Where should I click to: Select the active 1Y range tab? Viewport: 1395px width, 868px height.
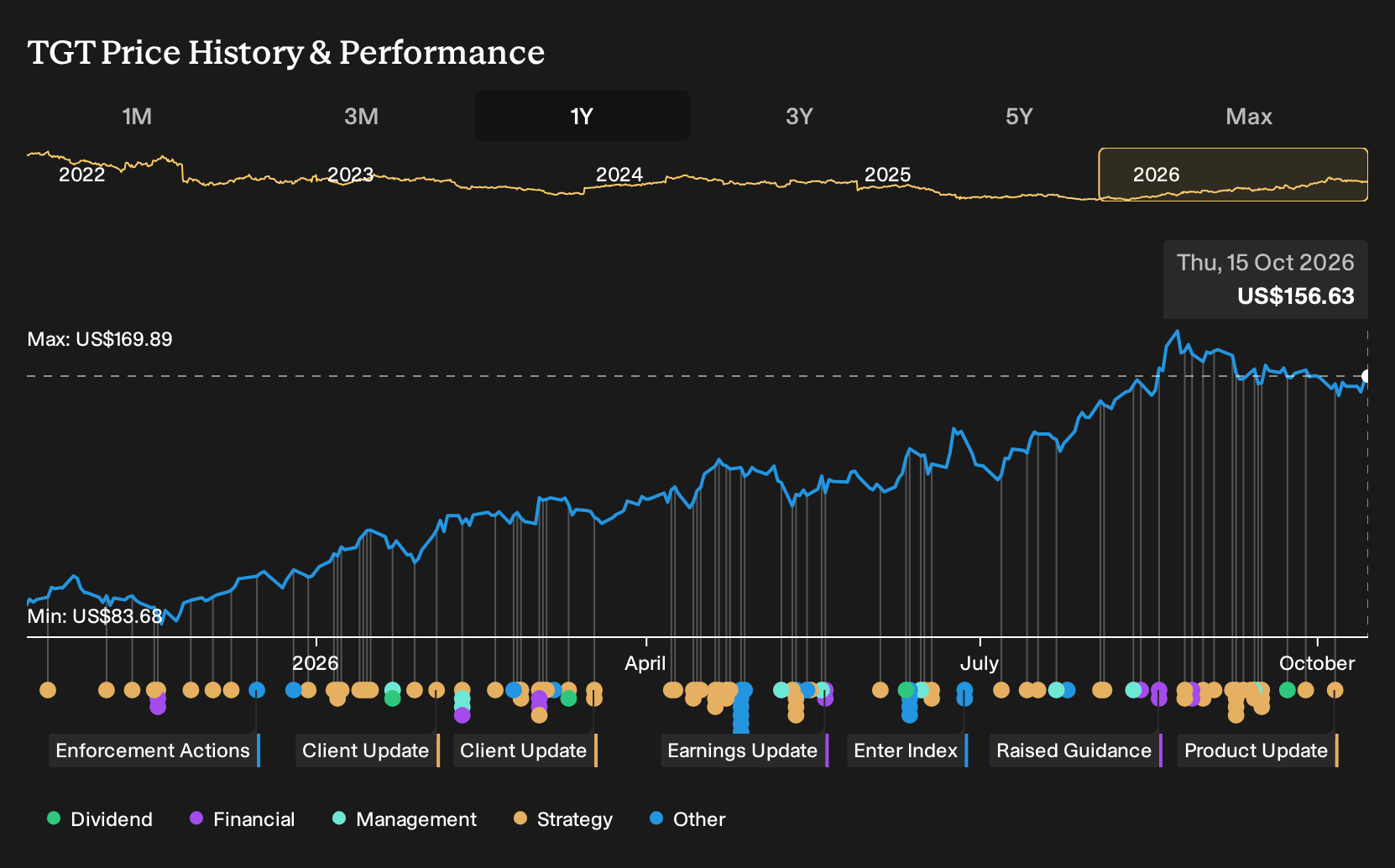click(583, 116)
